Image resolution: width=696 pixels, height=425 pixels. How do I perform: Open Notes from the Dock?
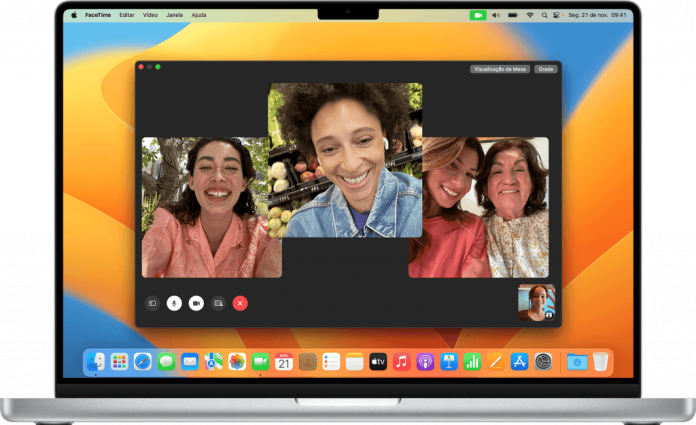(x=355, y=362)
